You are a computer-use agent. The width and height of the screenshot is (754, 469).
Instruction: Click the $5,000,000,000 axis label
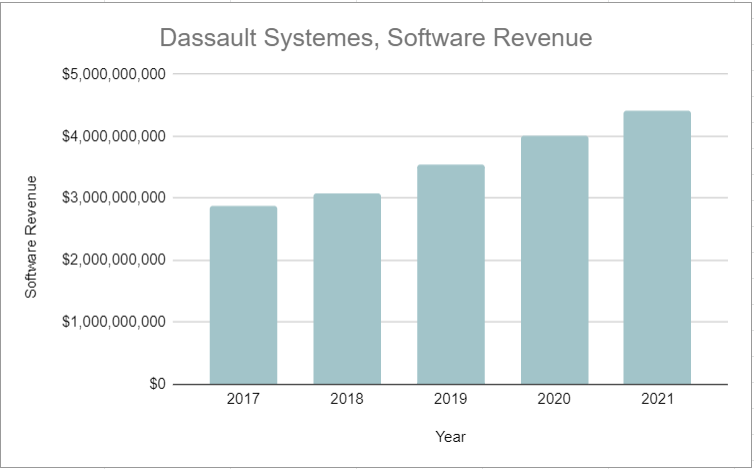[x=113, y=74]
